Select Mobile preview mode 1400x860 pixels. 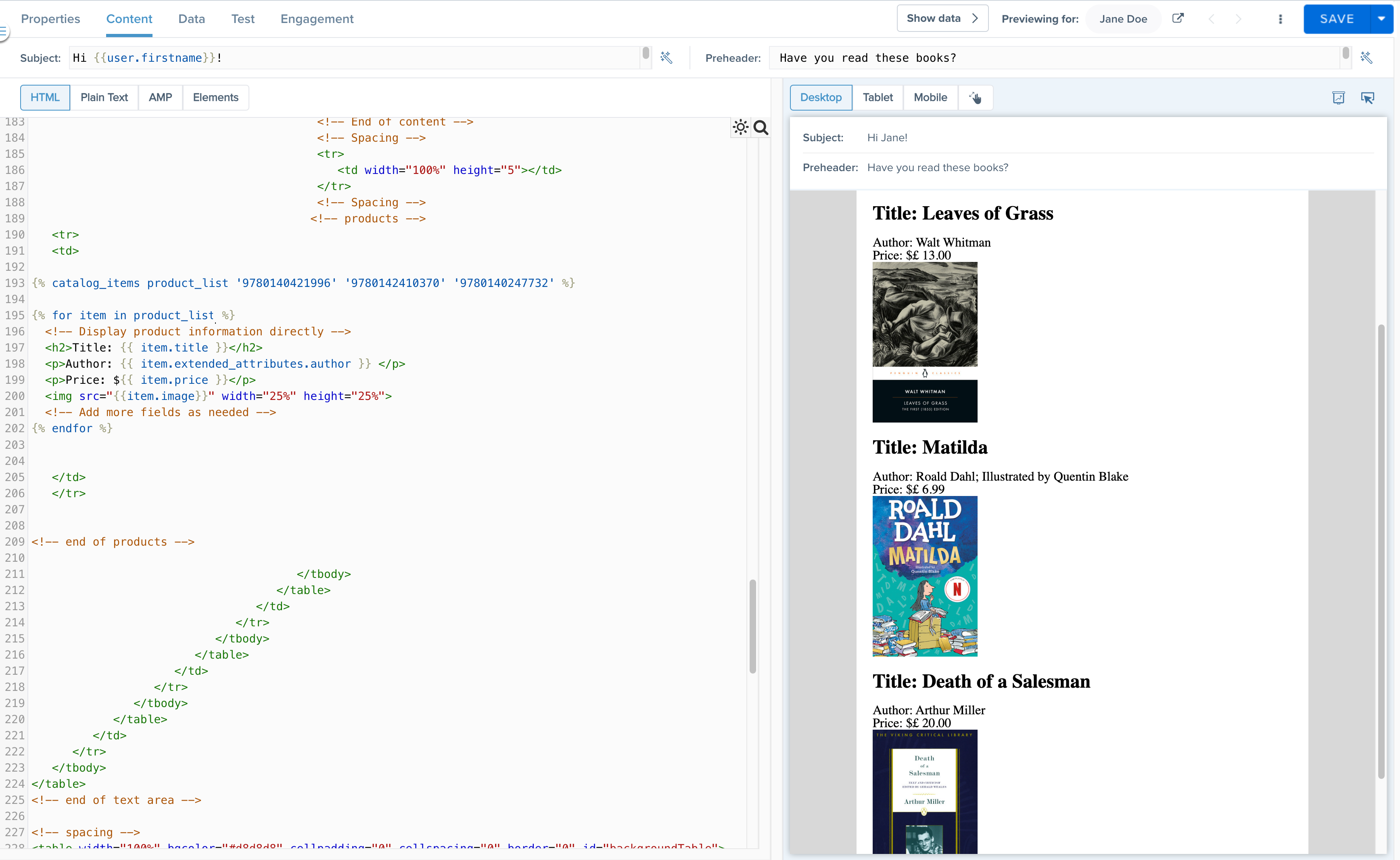point(930,97)
